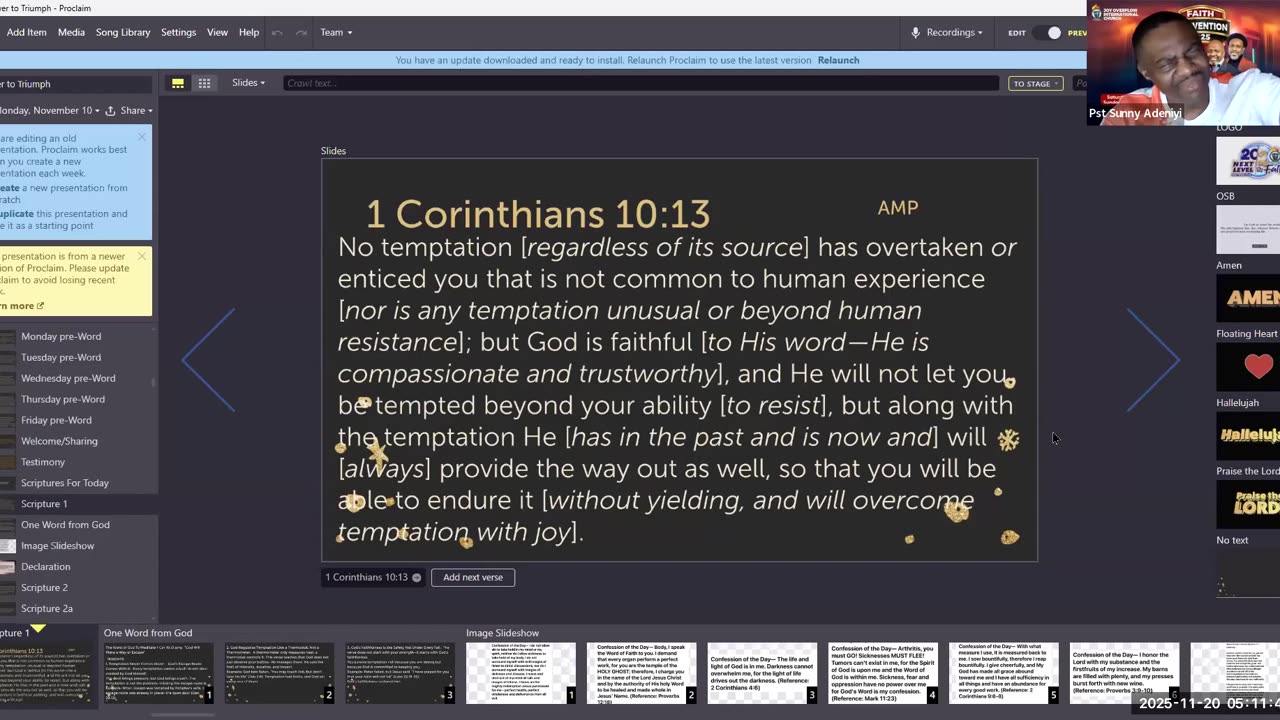Select One Word from God slide 2 thumbnail
Image resolution: width=1280 pixels, height=720 pixels.
279,672
